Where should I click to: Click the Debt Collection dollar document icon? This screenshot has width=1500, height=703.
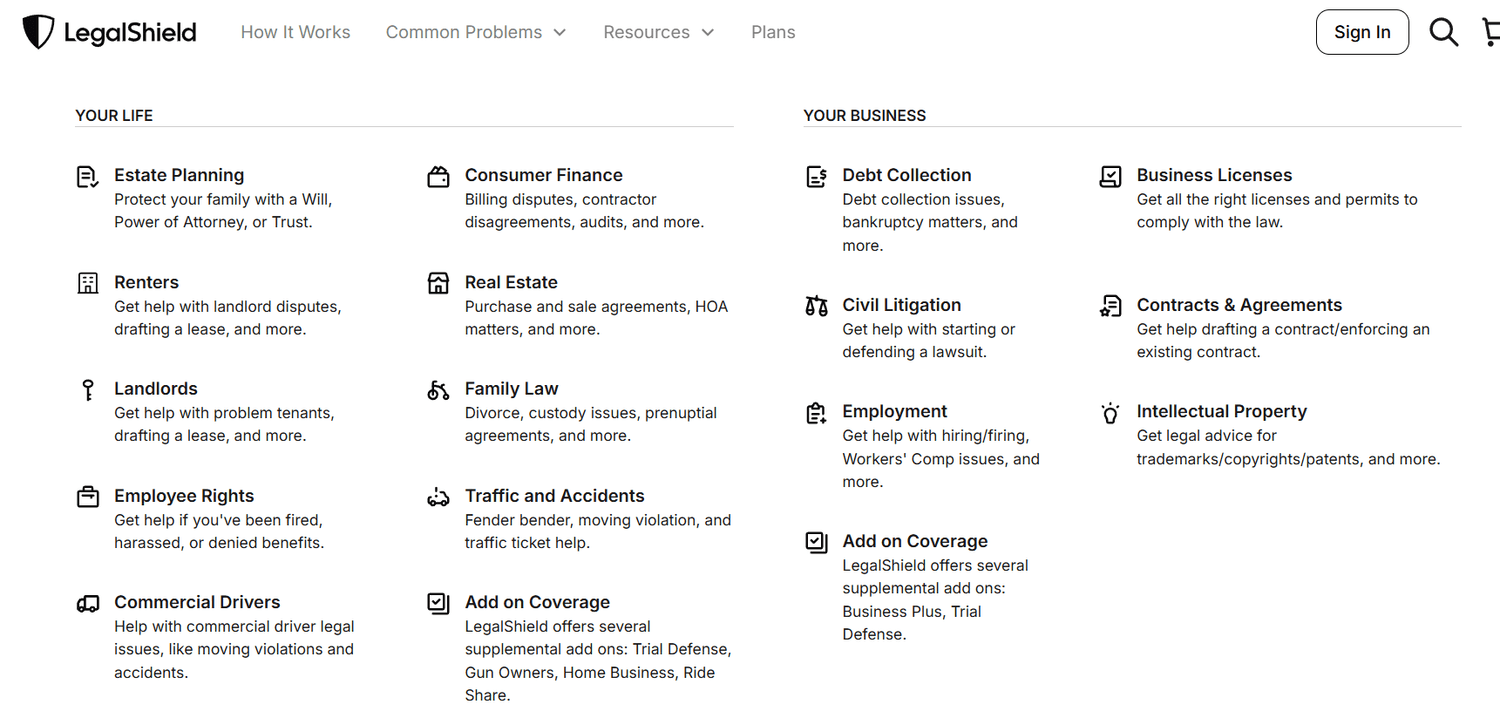pos(816,176)
